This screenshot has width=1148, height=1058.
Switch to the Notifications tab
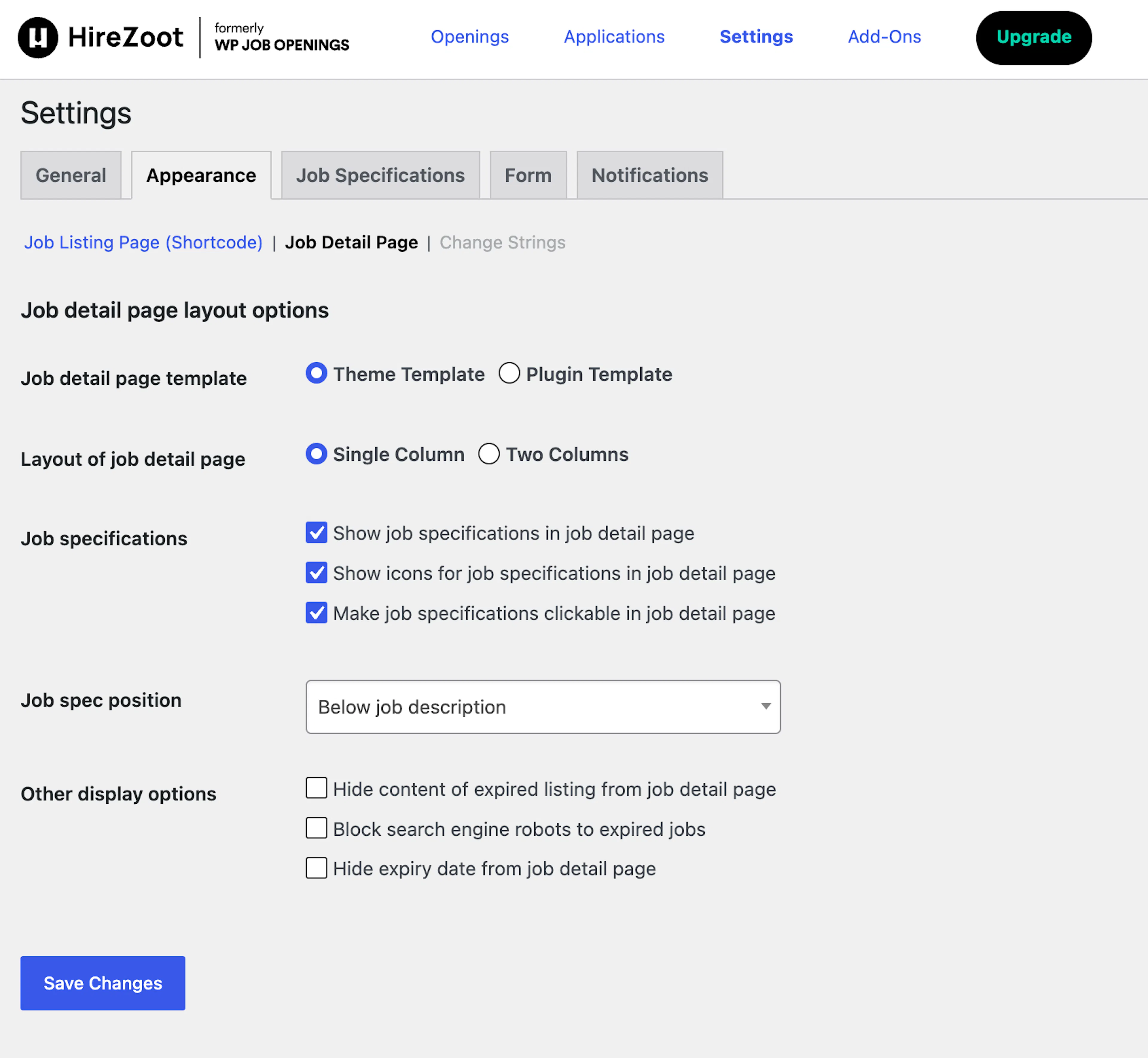click(649, 175)
